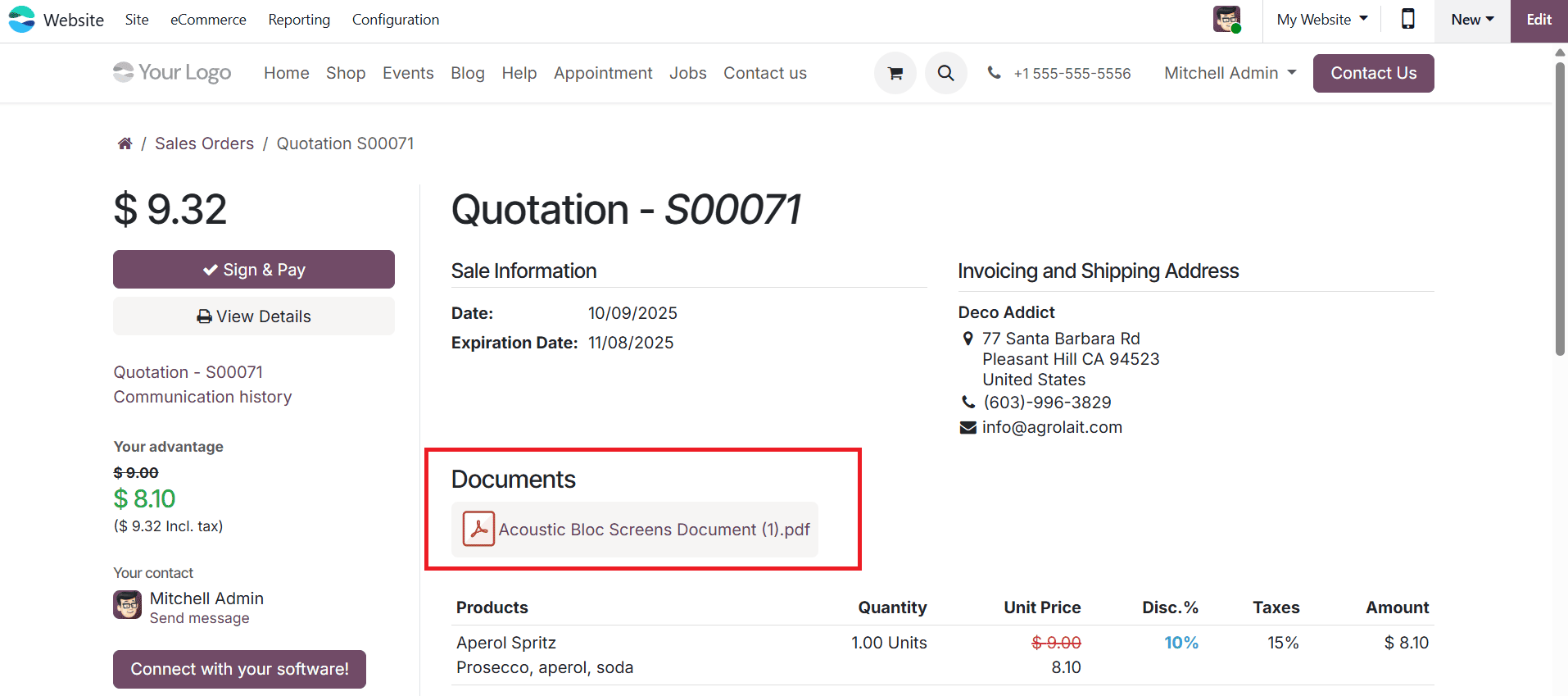Screen dimensions: 1568x696
Task: Expand the My Website dropdown
Action: coord(1321,20)
